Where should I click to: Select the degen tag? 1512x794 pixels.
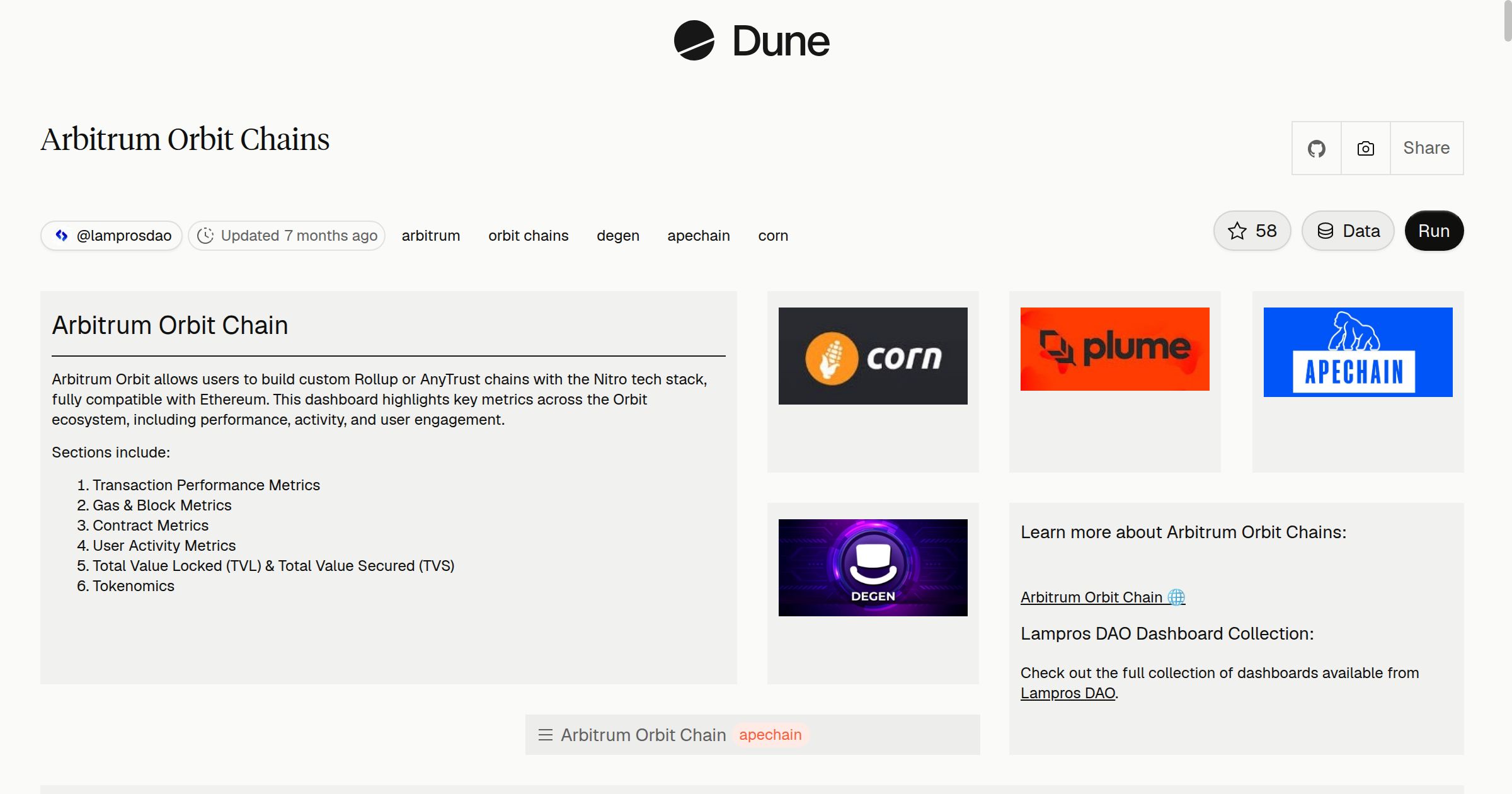pyautogui.click(x=618, y=236)
